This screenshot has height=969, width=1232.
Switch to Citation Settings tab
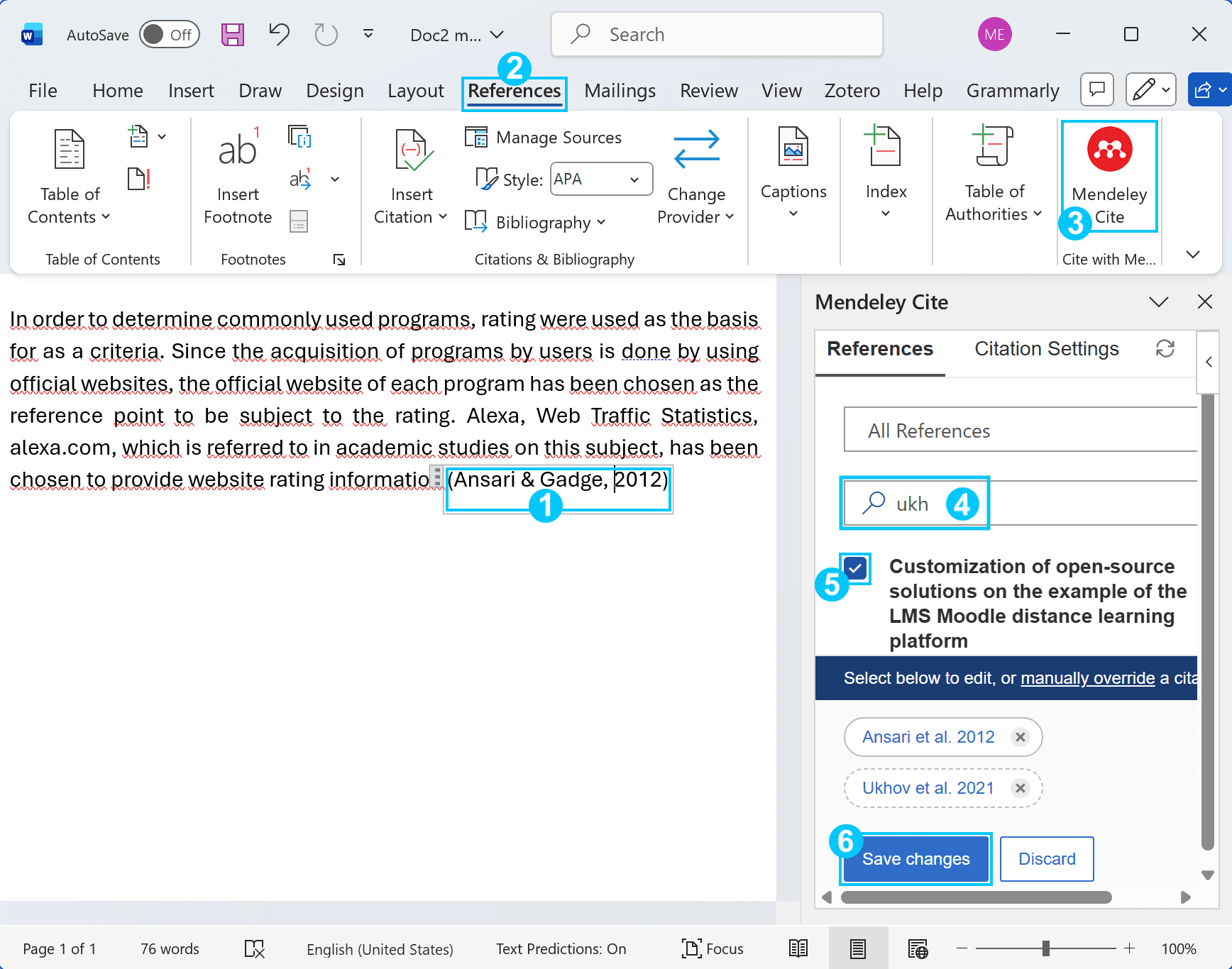point(1047,349)
